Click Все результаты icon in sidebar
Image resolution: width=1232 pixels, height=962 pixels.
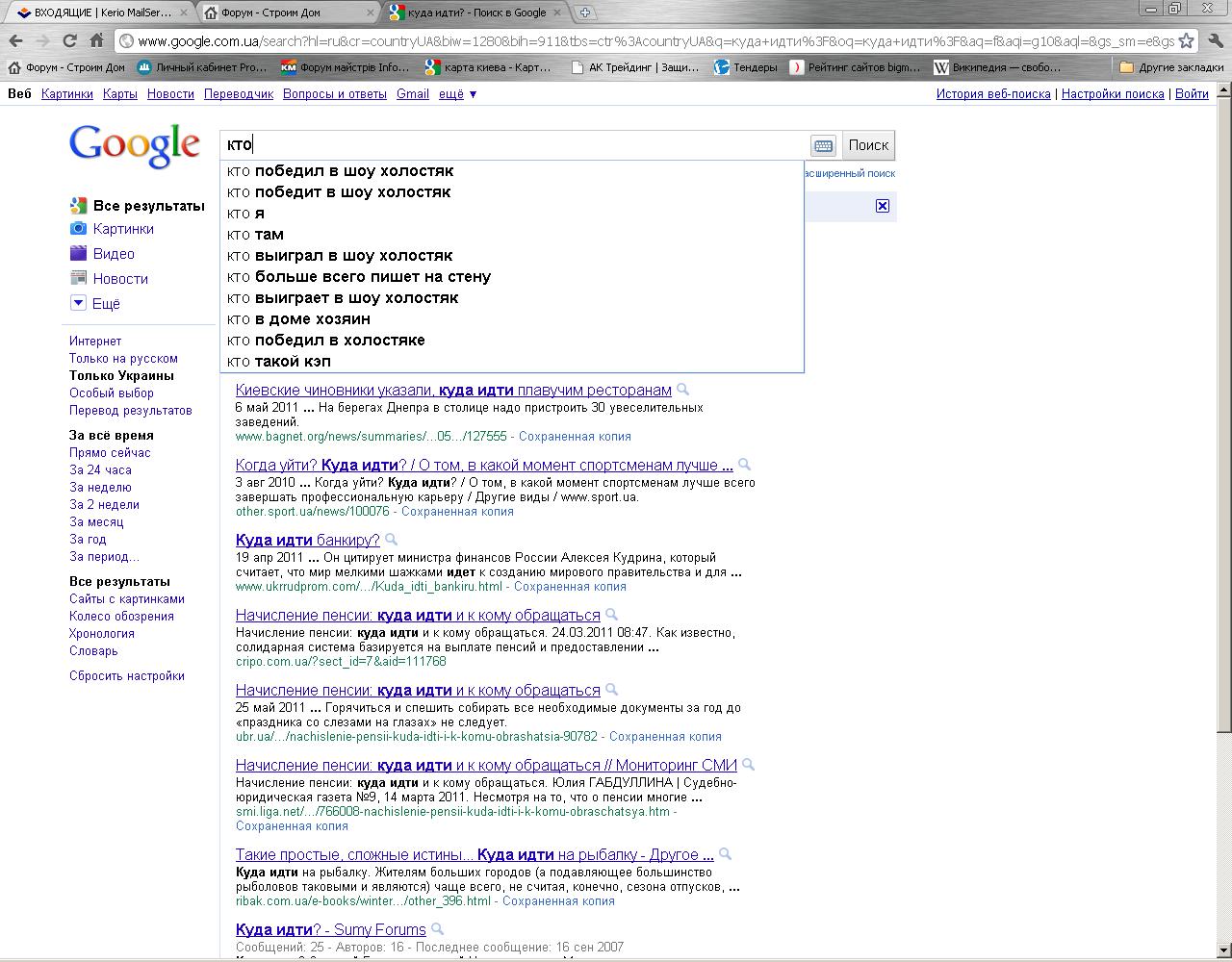[x=78, y=205]
